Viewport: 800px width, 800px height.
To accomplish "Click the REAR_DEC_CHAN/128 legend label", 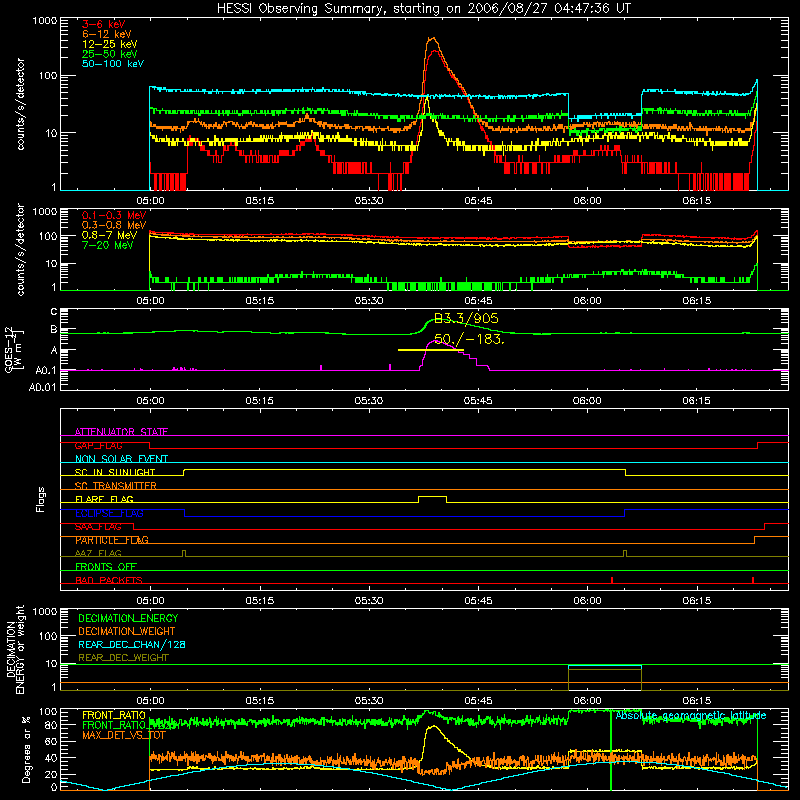I will 132,644.
